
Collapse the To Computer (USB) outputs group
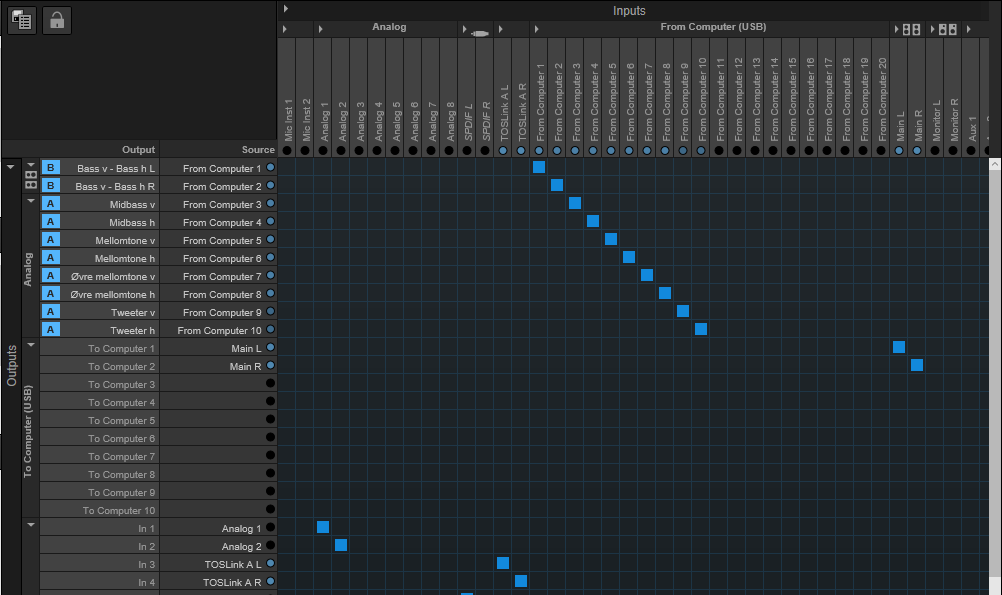click(31, 345)
